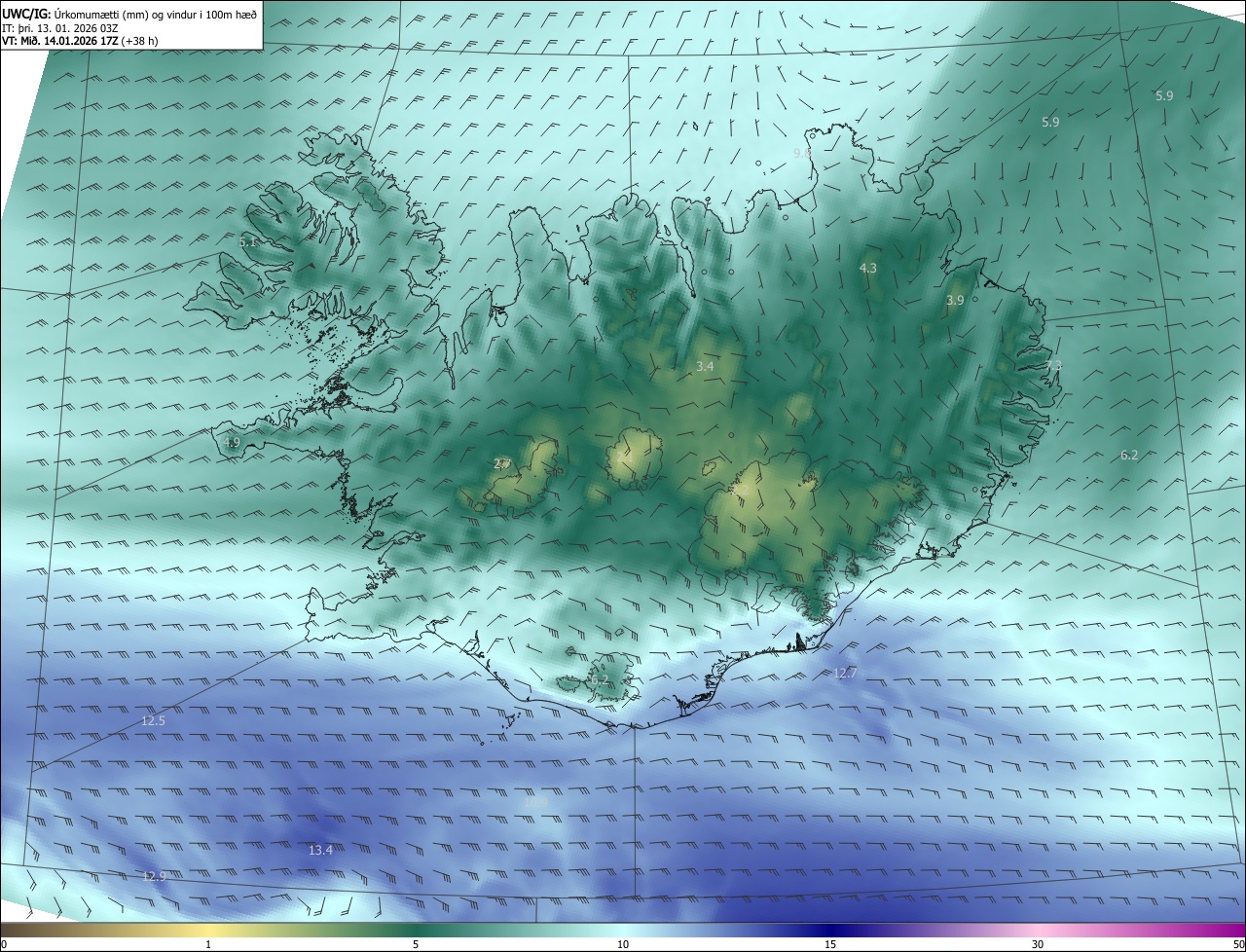Click the 15 tick on the color scale
This screenshot has width=1246, height=952.
[830, 944]
